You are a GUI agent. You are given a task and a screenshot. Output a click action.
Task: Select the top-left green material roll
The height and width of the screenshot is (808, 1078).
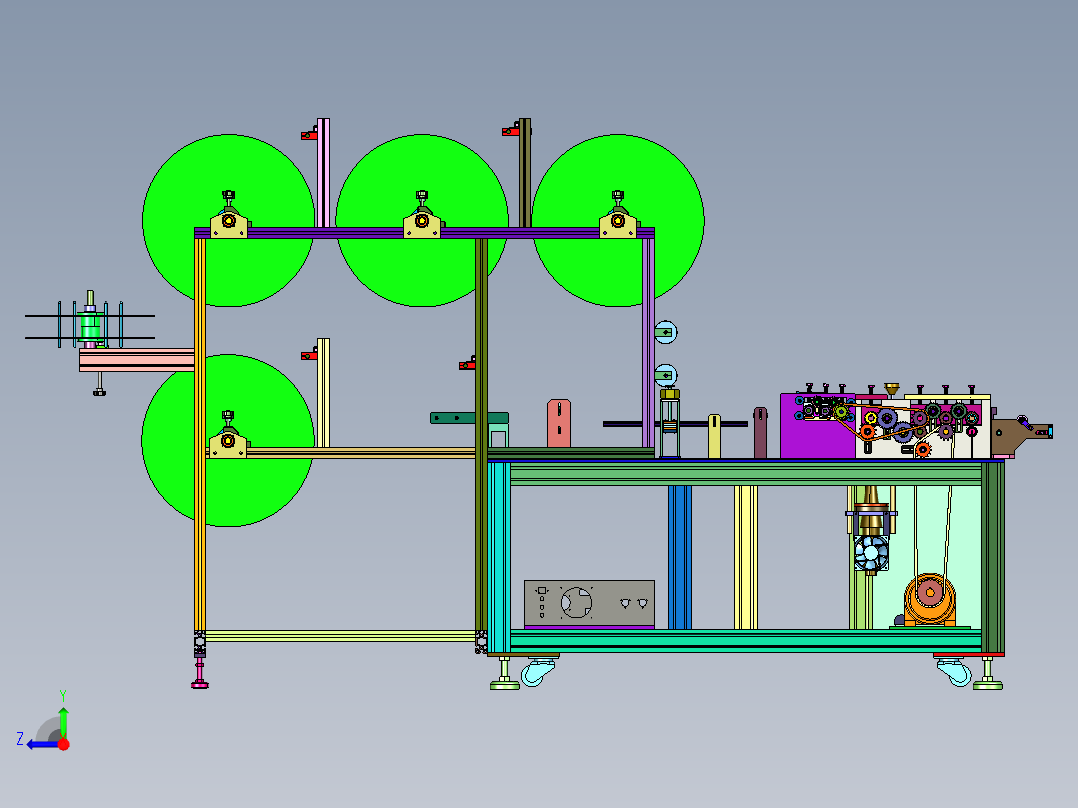tap(229, 220)
